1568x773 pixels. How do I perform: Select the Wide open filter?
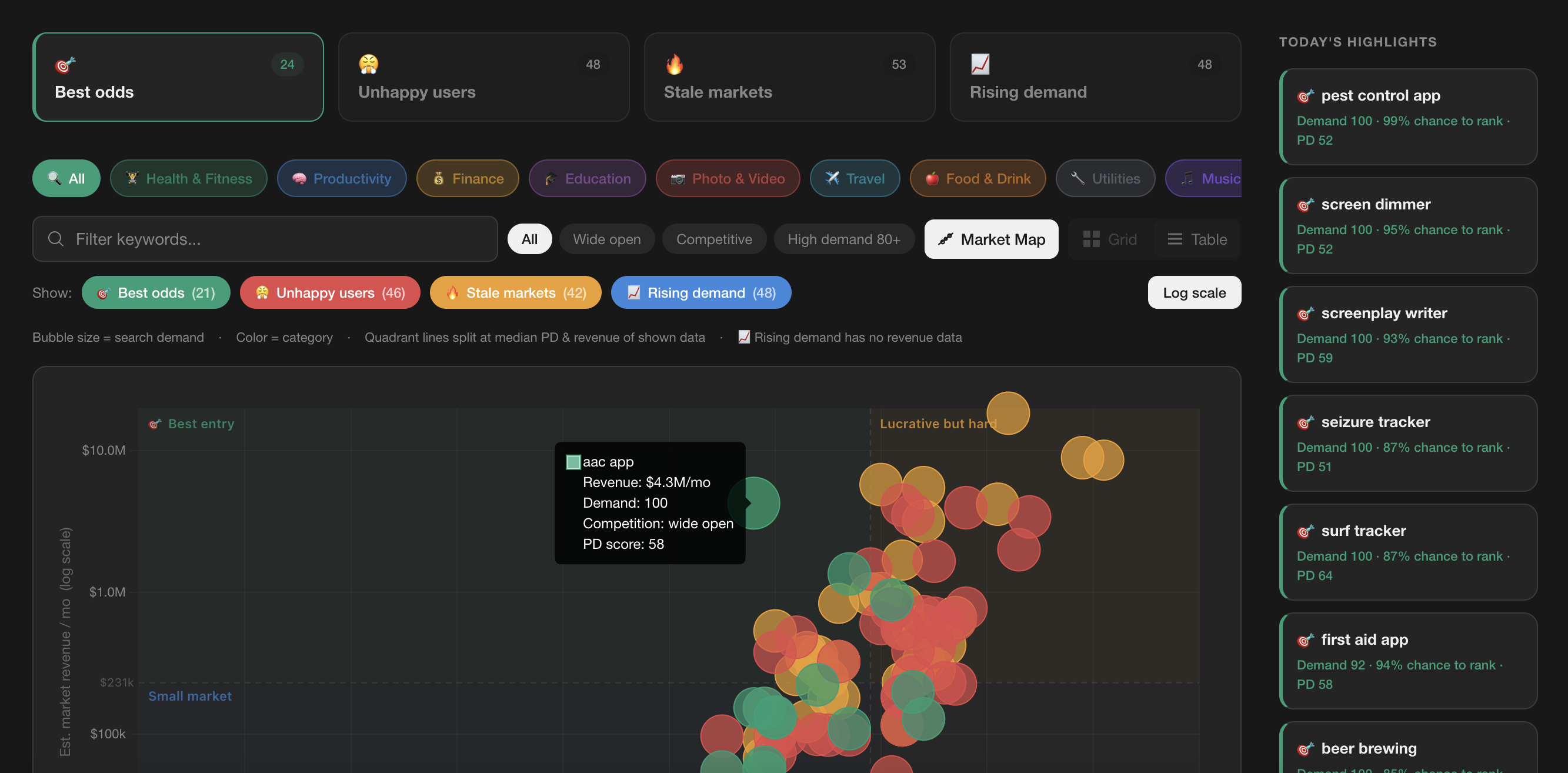[606, 239]
